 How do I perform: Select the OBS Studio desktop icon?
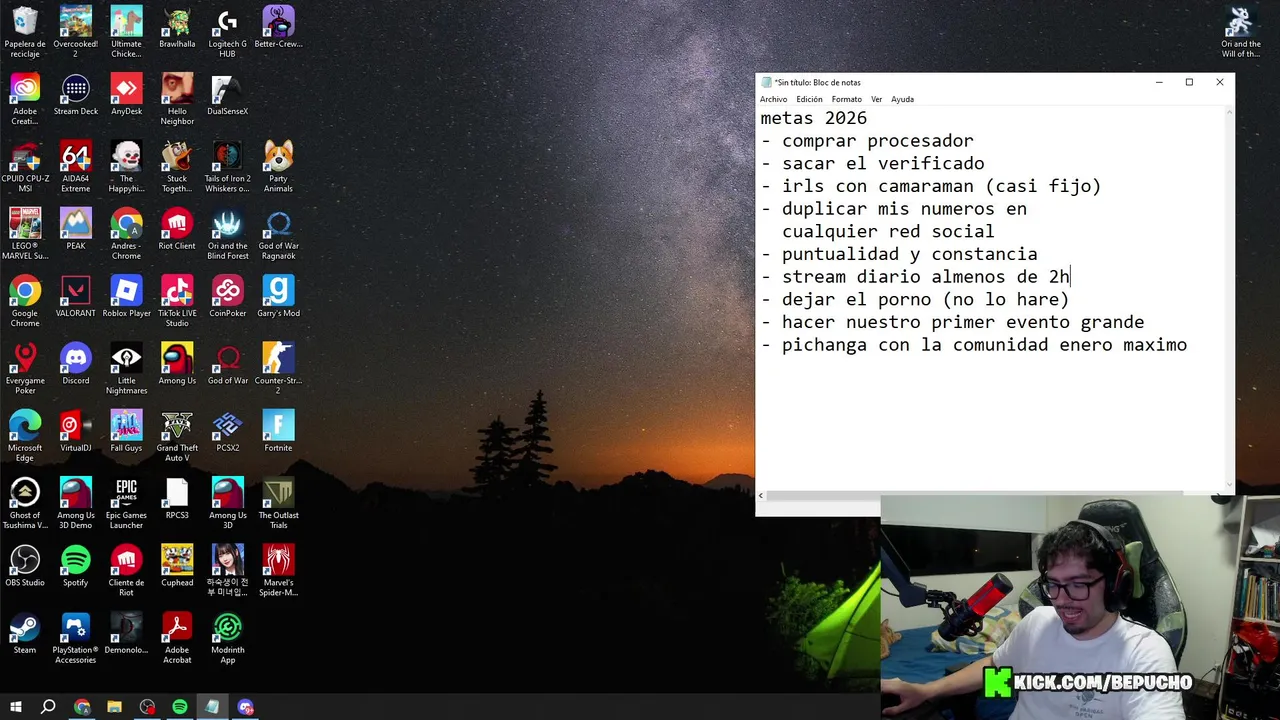pos(25,566)
